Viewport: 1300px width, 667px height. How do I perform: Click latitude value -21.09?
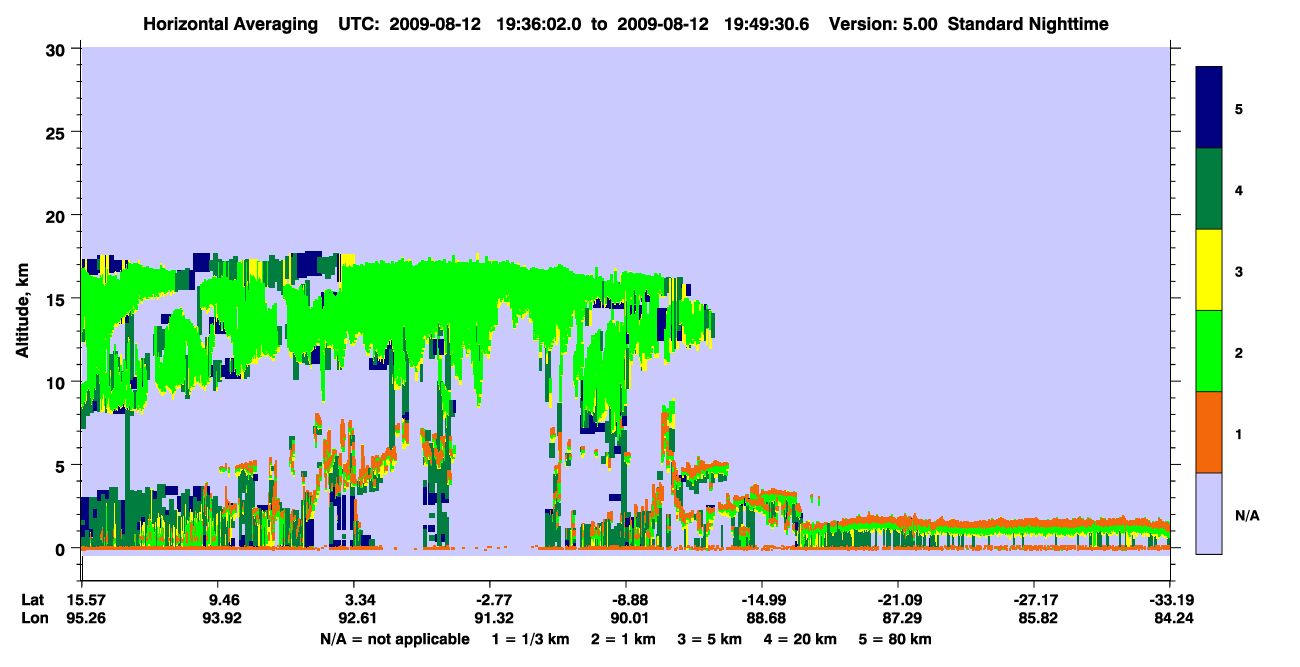pyautogui.click(x=897, y=600)
